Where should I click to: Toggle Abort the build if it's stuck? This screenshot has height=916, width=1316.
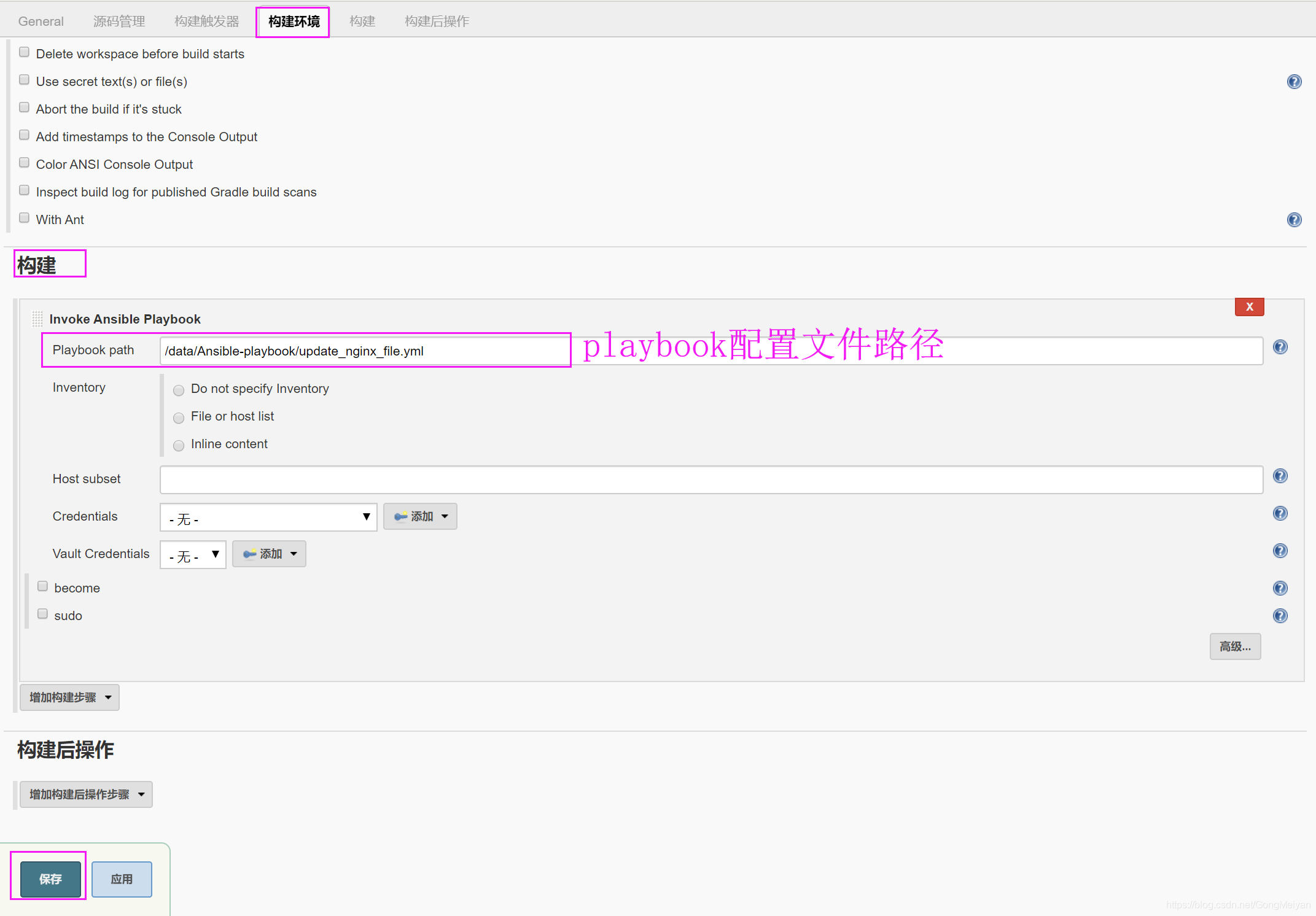[x=24, y=107]
